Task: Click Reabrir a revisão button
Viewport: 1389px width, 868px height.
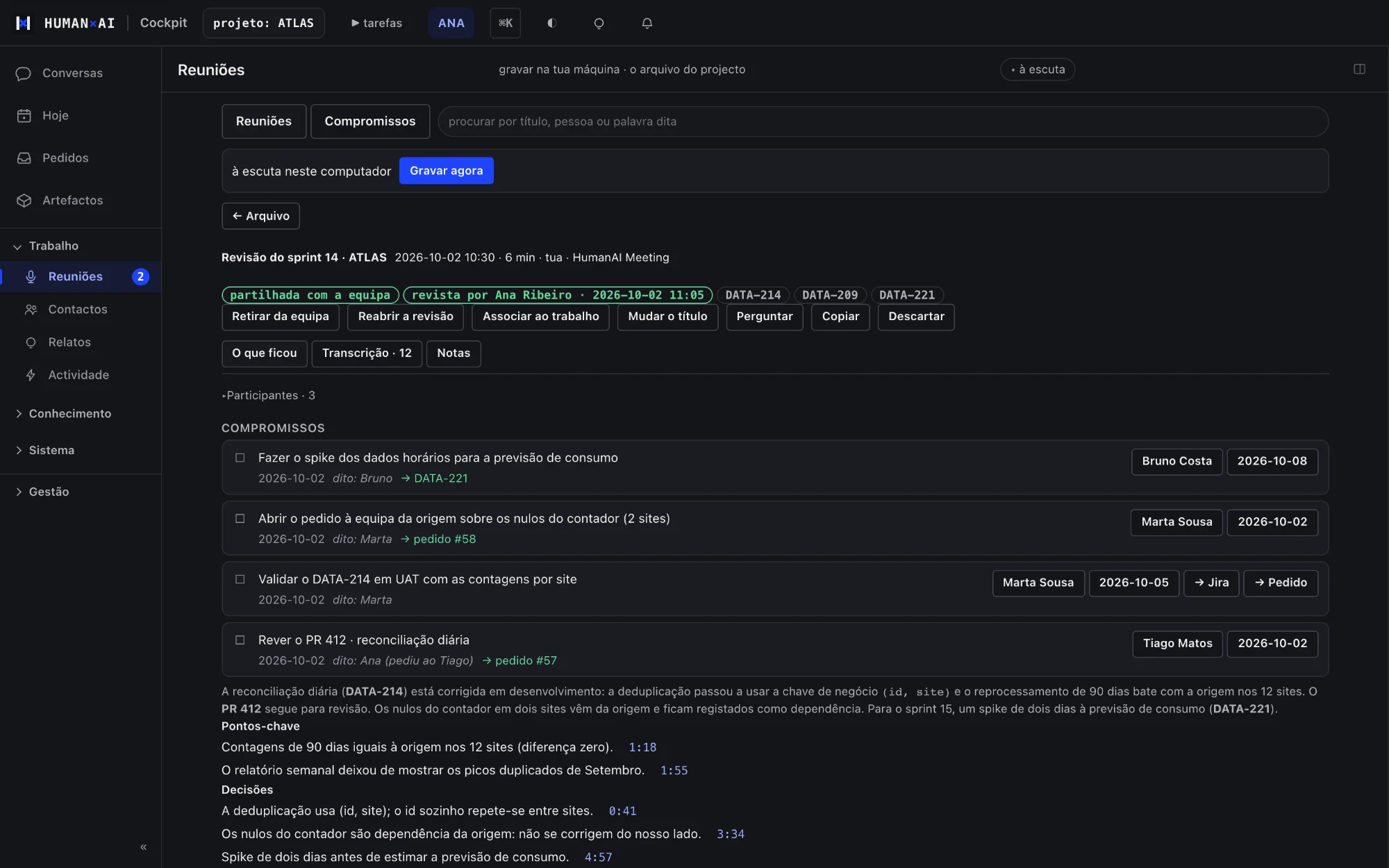Action: (406, 317)
